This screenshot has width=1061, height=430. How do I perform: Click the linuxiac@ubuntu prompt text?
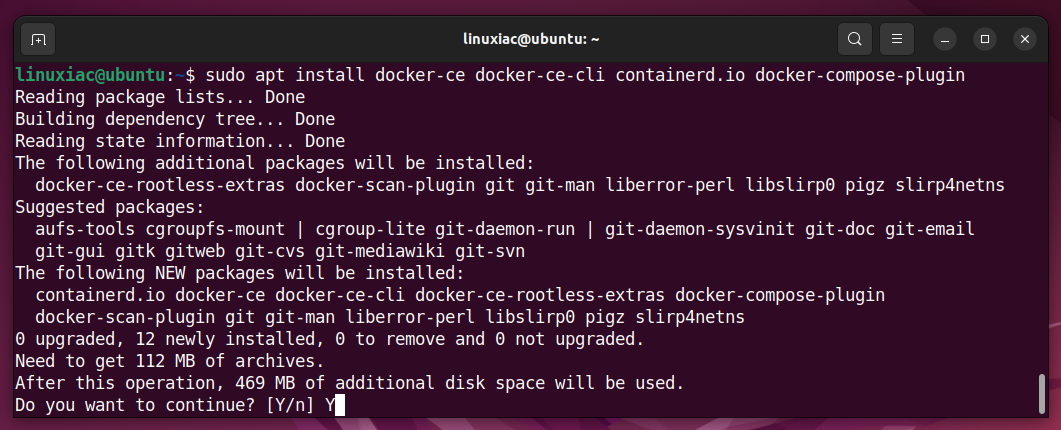coord(89,75)
